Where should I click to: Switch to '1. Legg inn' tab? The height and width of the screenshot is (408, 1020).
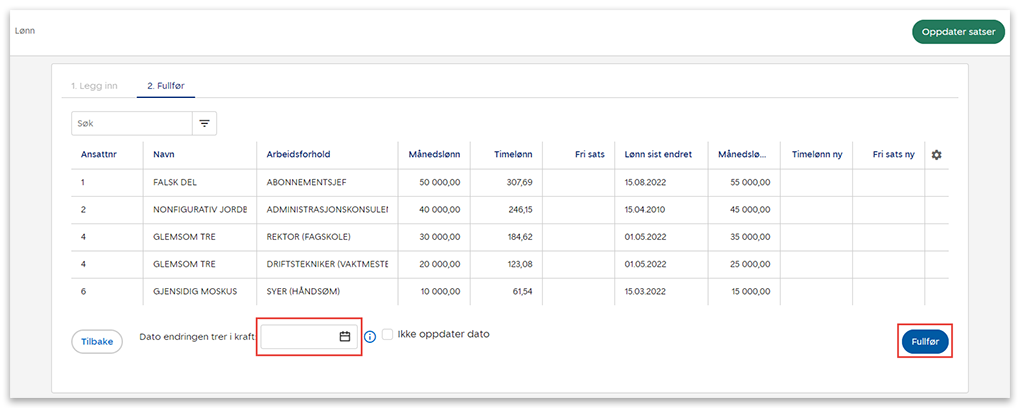coord(94,86)
